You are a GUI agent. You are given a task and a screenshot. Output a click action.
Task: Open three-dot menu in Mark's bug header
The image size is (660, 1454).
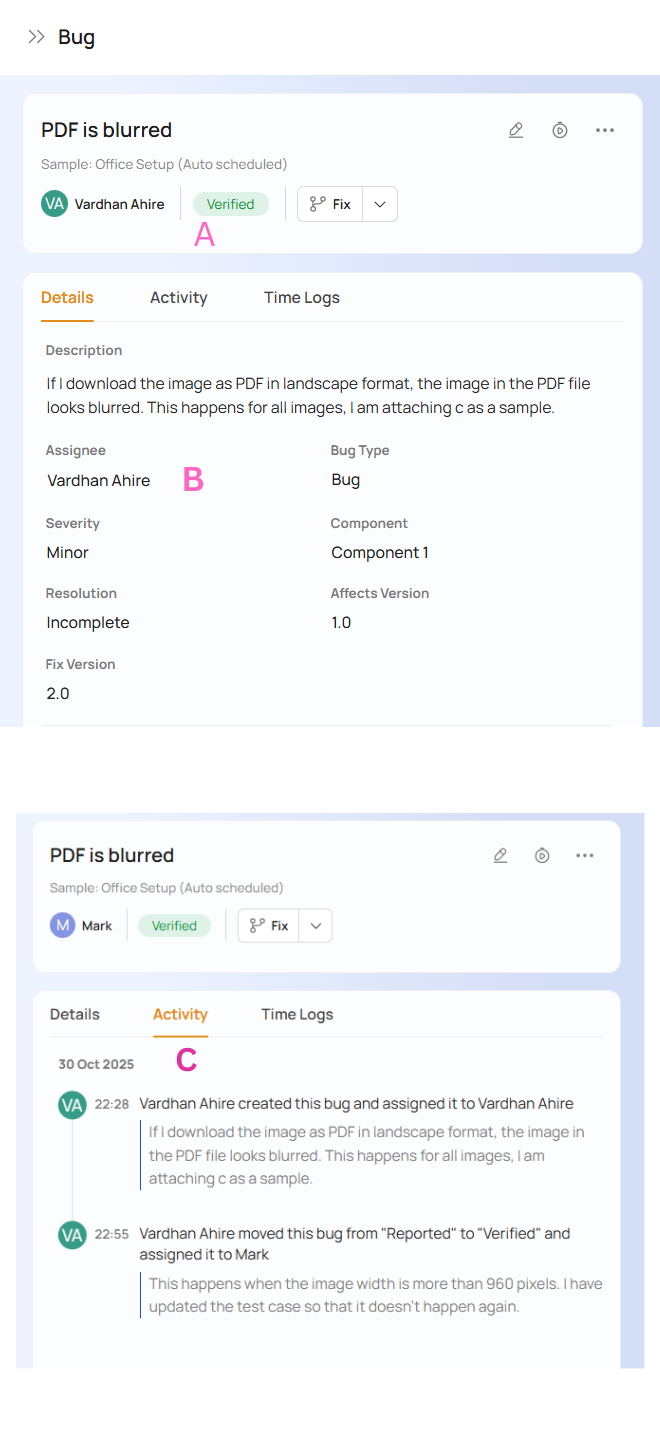[585, 855]
